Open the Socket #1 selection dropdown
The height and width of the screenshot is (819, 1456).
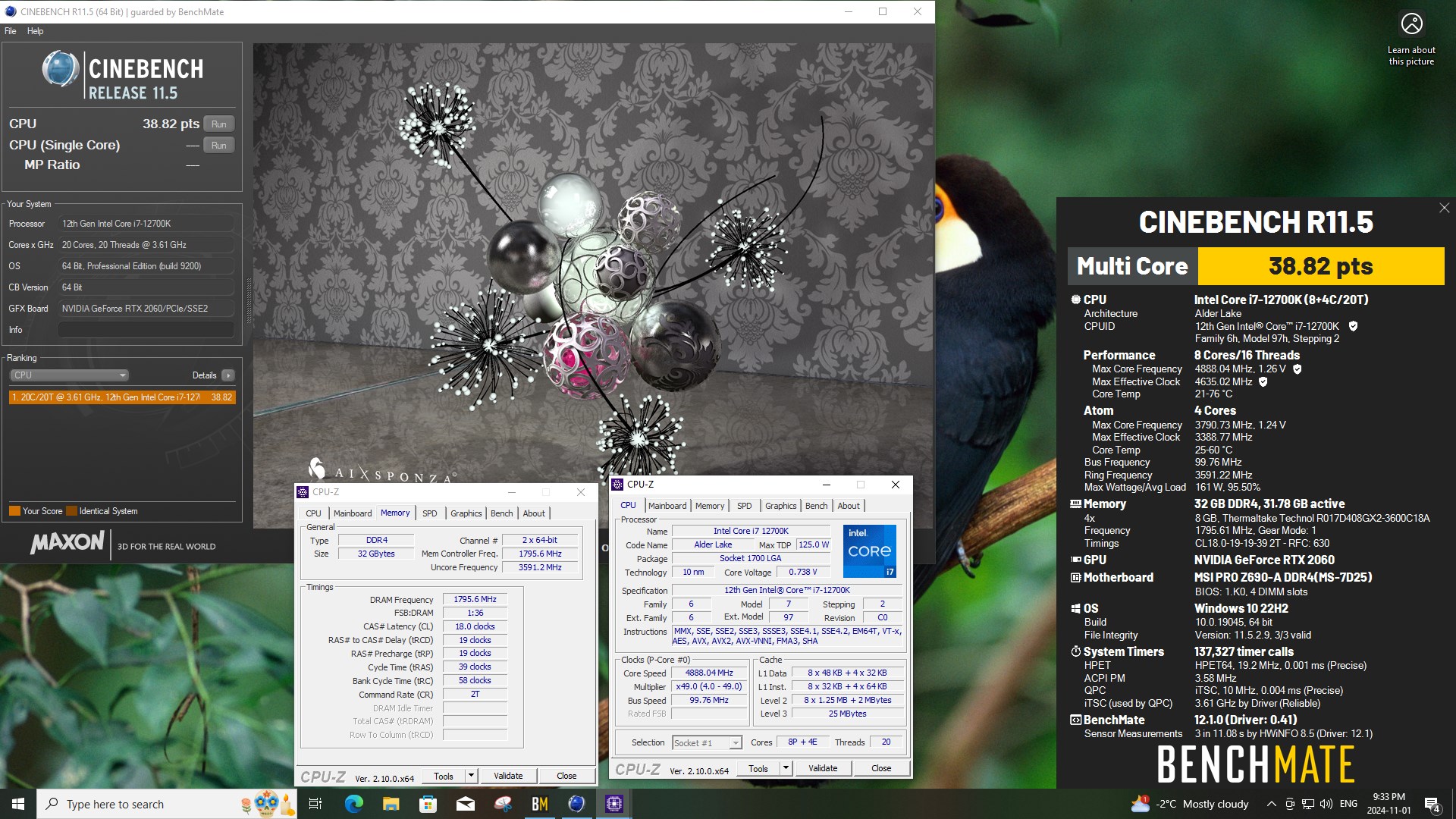point(707,743)
